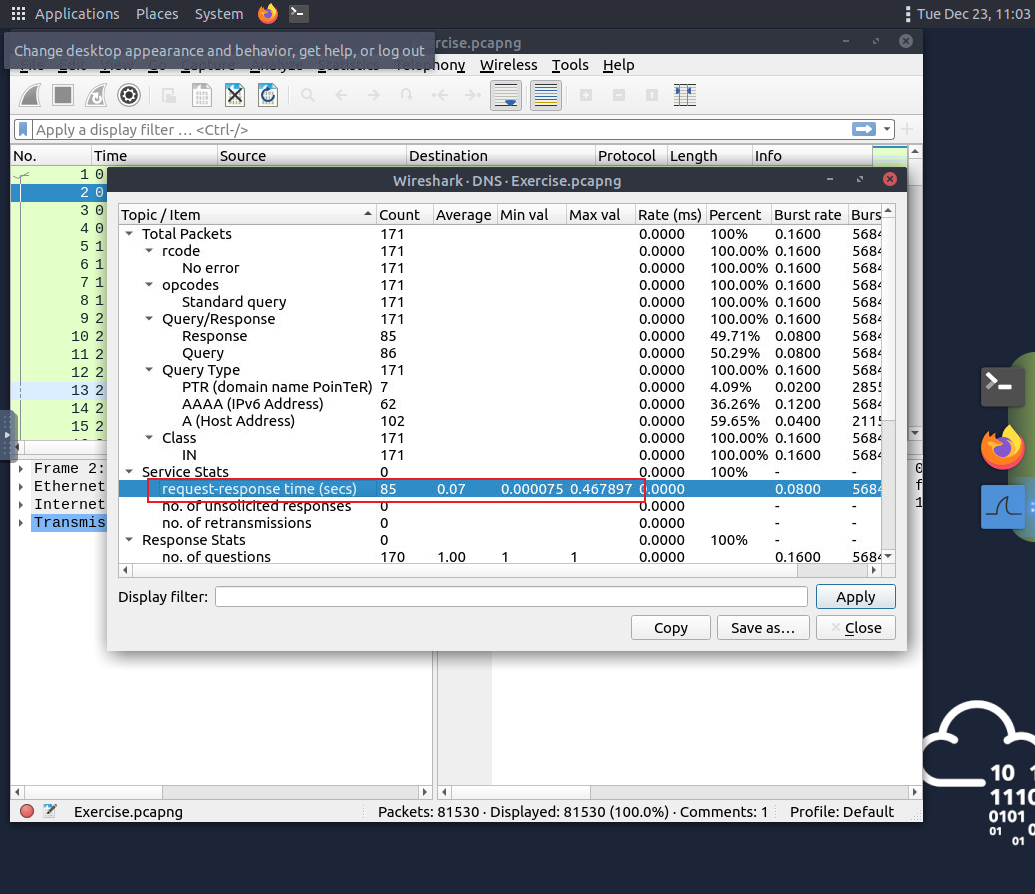Open the System menu in top panel
This screenshot has height=894, width=1035.
pos(218,13)
